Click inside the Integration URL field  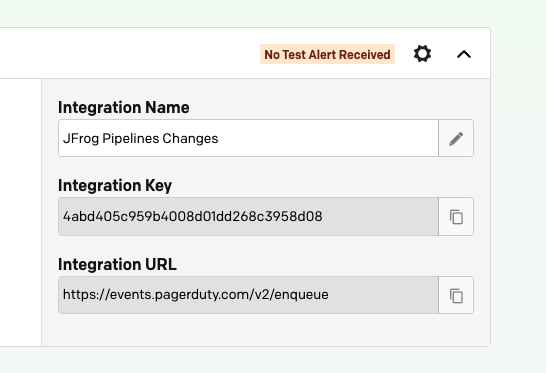[248, 295]
